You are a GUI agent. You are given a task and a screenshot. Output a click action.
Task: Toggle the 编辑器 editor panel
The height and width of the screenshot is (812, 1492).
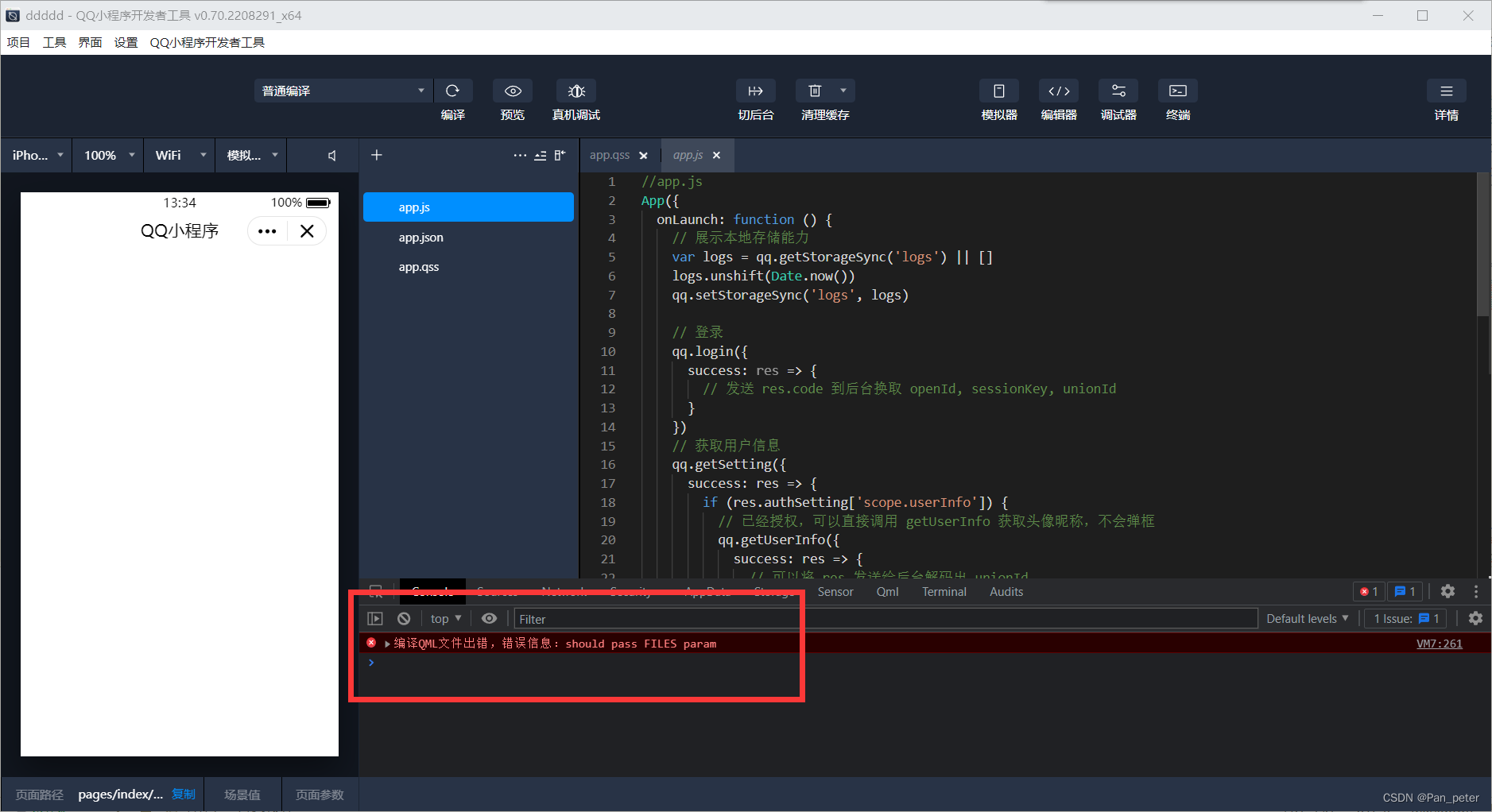1059,91
